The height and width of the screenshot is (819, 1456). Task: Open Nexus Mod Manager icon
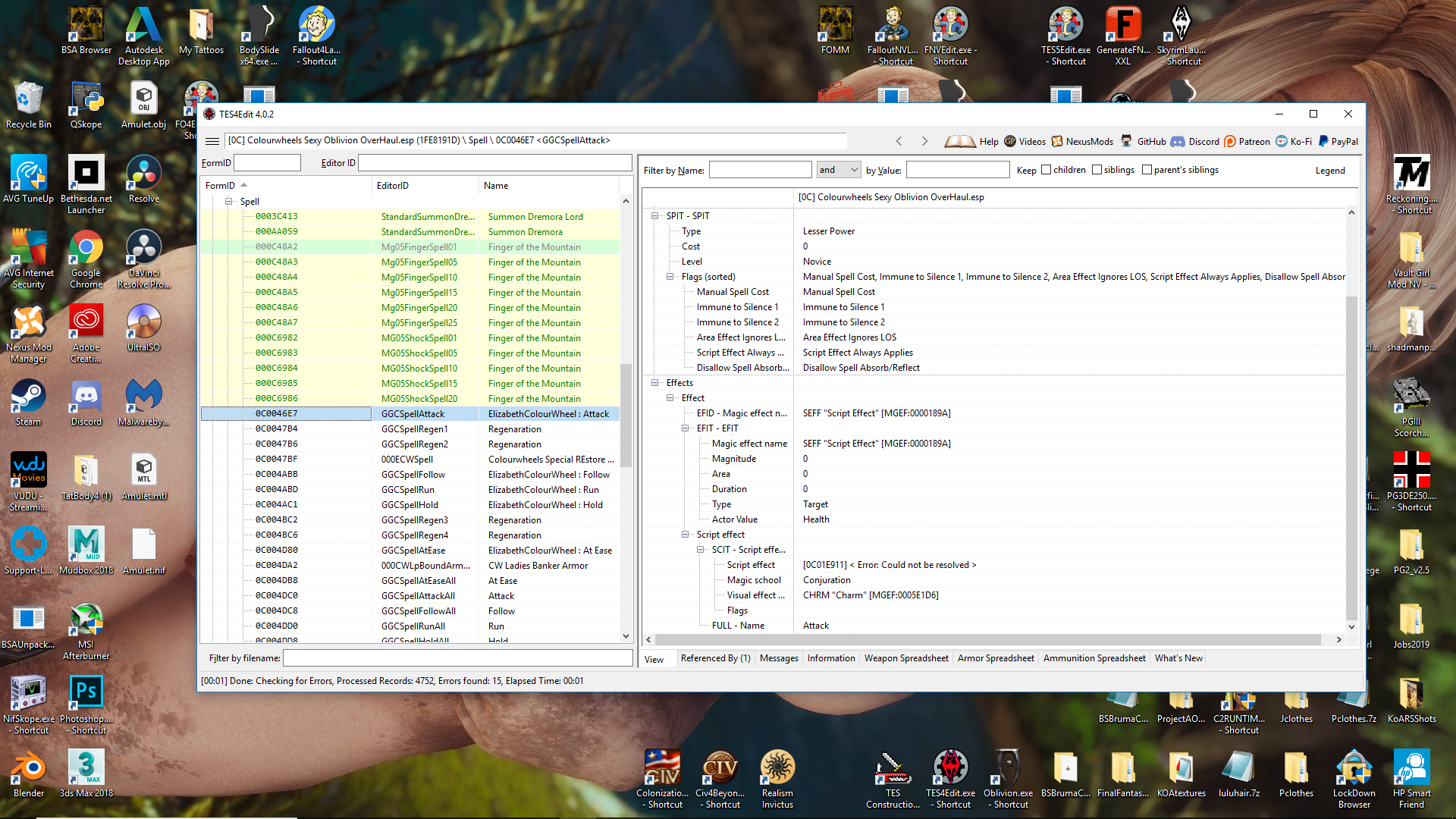pos(29,334)
